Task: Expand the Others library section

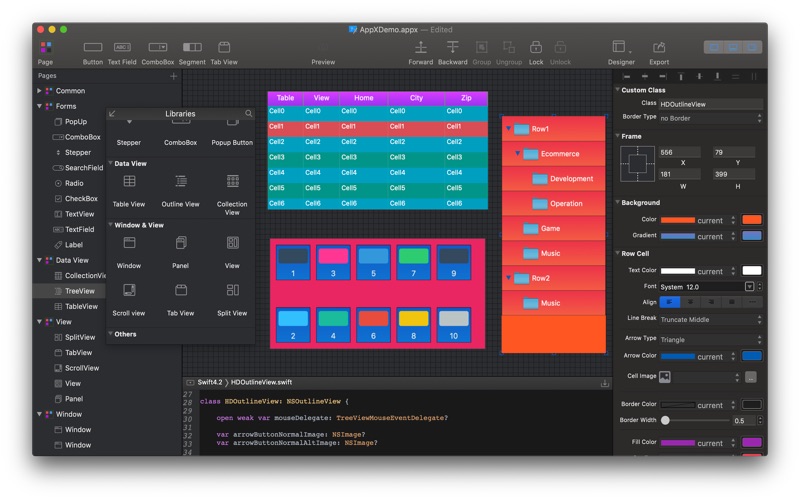Action: tap(111, 334)
